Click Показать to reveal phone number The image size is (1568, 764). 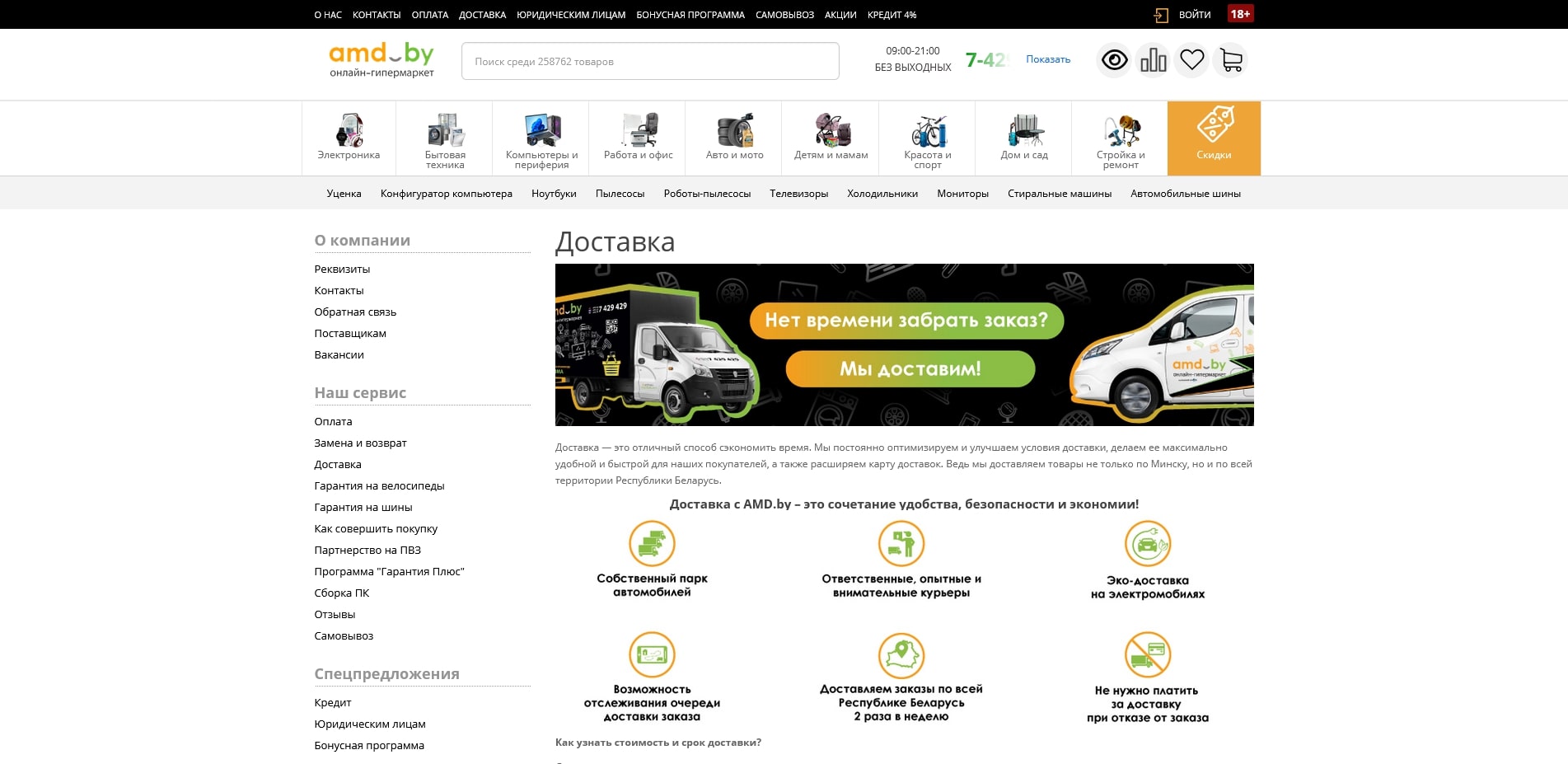click(x=1046, y=59)
